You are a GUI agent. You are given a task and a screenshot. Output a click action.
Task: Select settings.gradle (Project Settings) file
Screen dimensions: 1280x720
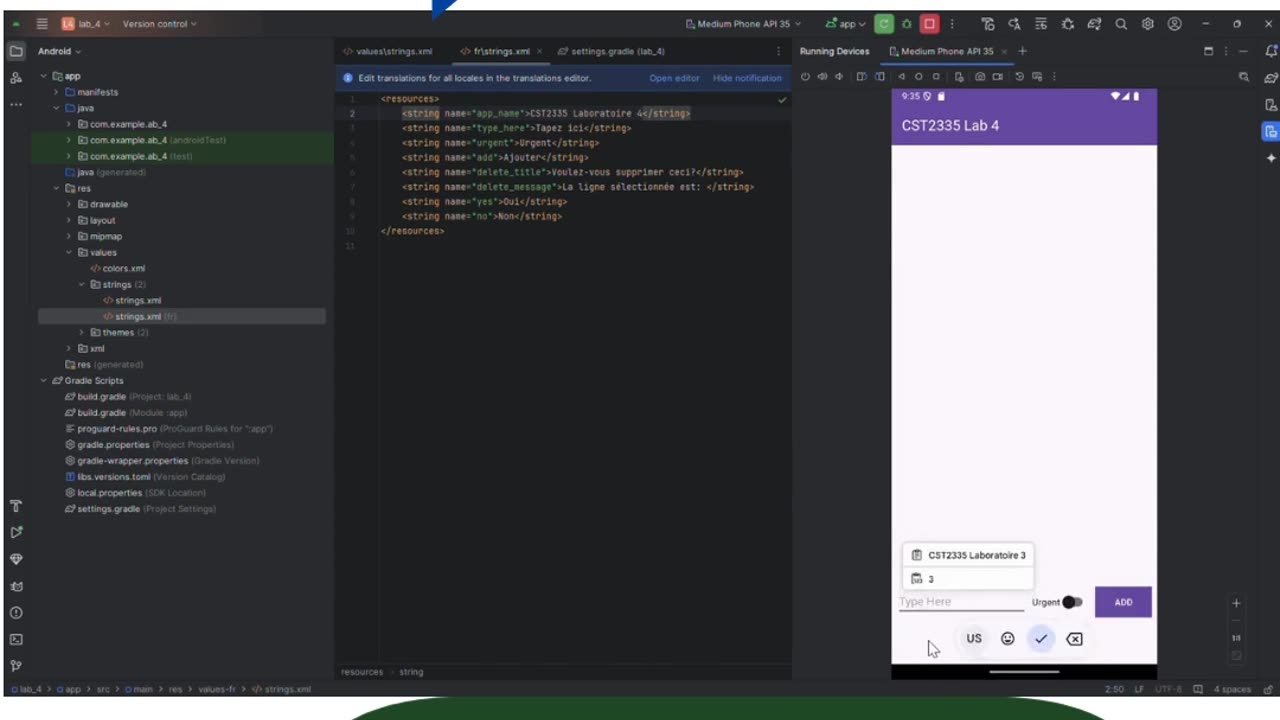point(140,508)
